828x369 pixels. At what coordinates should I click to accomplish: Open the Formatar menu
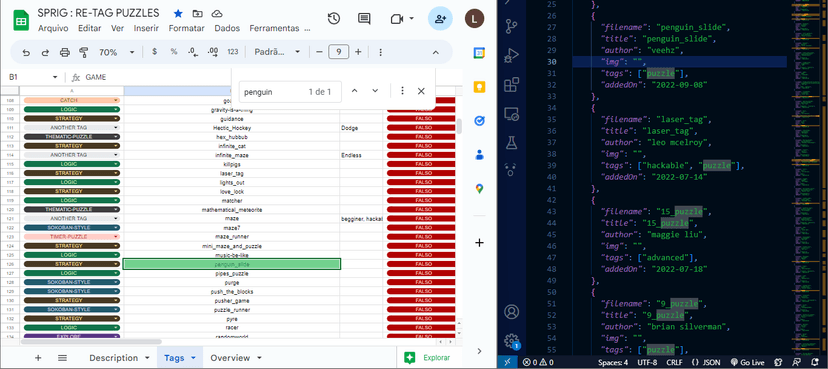(x=186, y=29)
